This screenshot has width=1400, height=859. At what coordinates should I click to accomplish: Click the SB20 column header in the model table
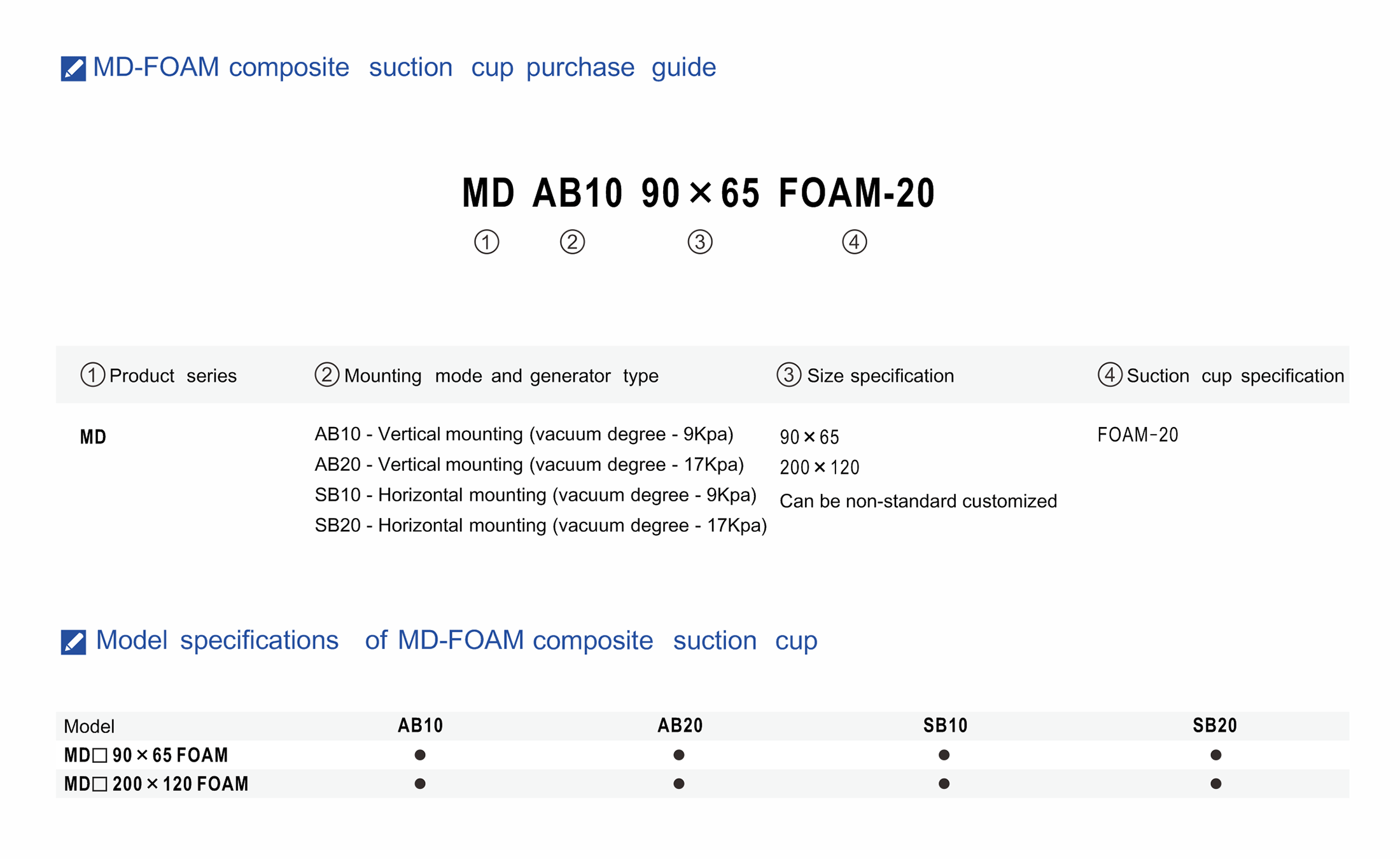(x=1215, y=725)
